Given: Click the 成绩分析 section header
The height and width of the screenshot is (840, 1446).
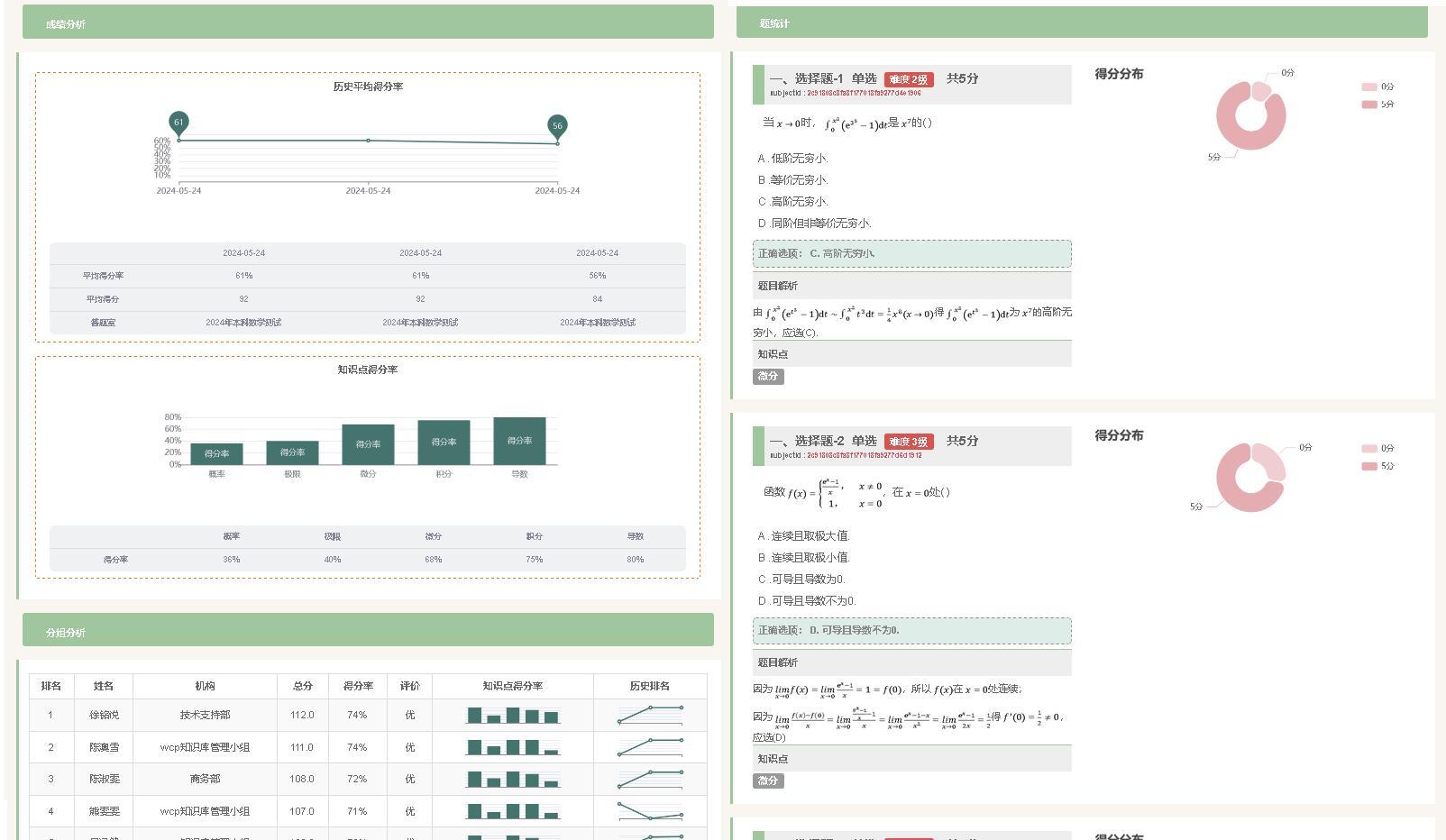Looking at the screenshot, I should pyautogui.click(x=368, y=23).
